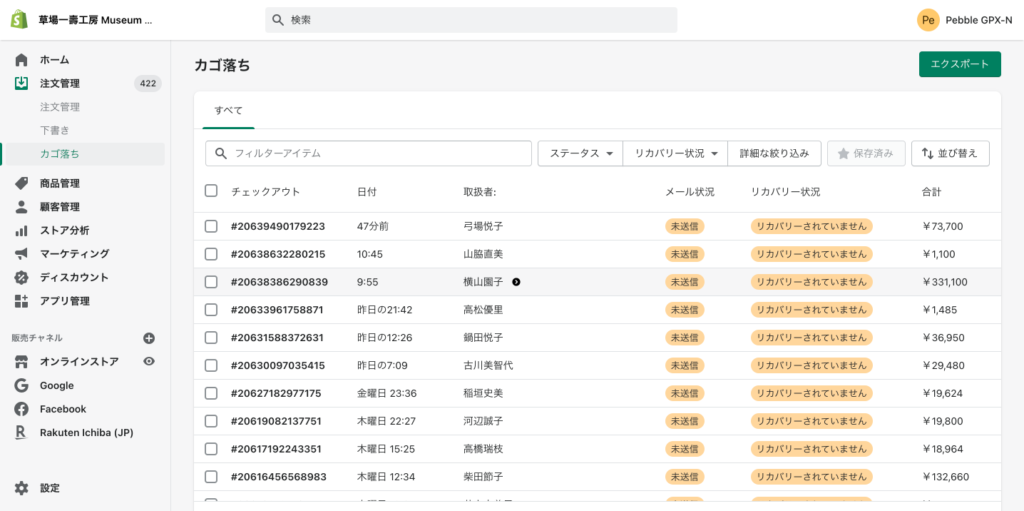This screenshot has height=511, width=1024.
Task: Click the Shopify logo icon
Action: [19, 20]
